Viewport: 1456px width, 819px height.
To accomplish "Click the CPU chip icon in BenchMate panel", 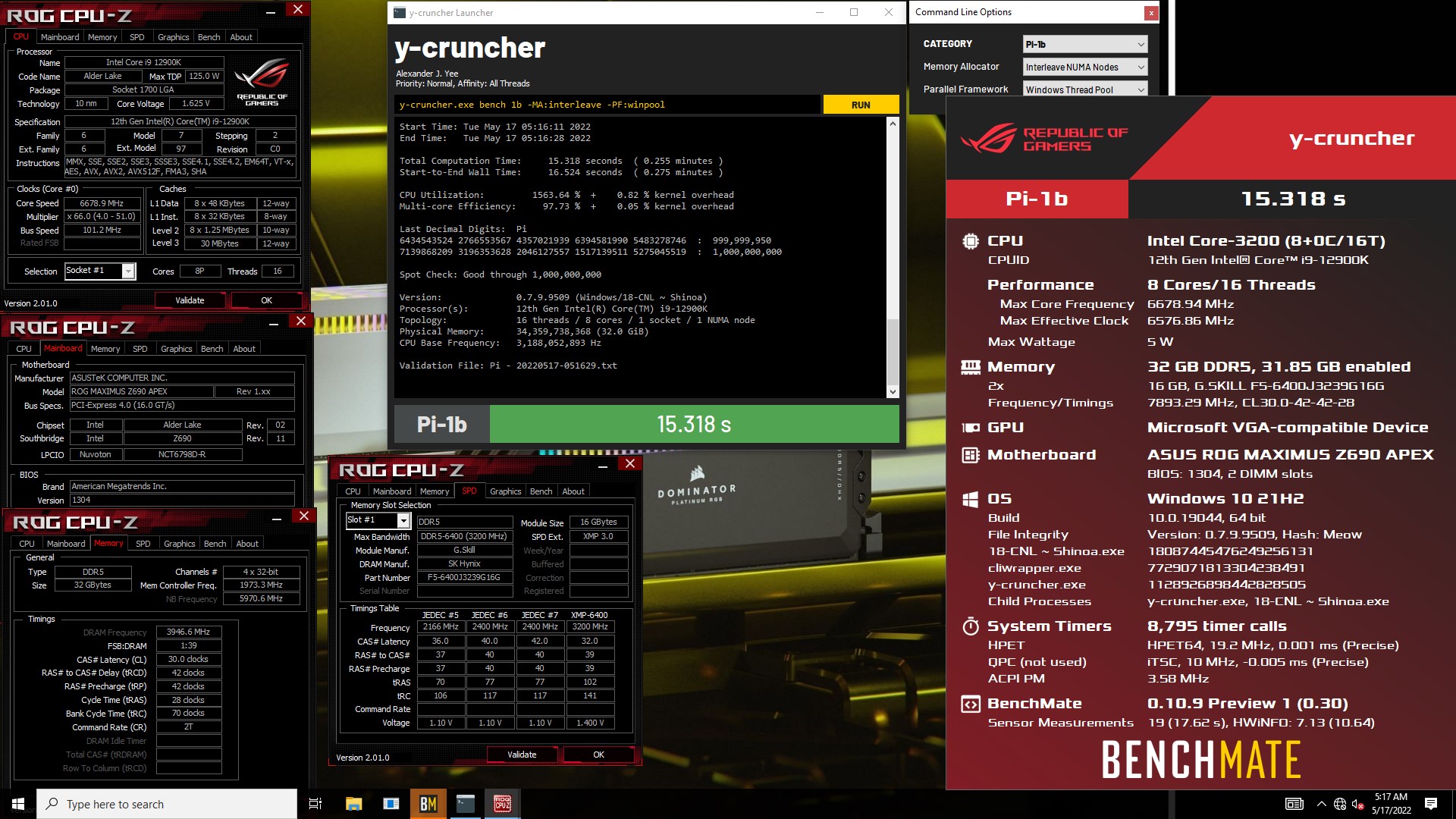I will point(970,241).
